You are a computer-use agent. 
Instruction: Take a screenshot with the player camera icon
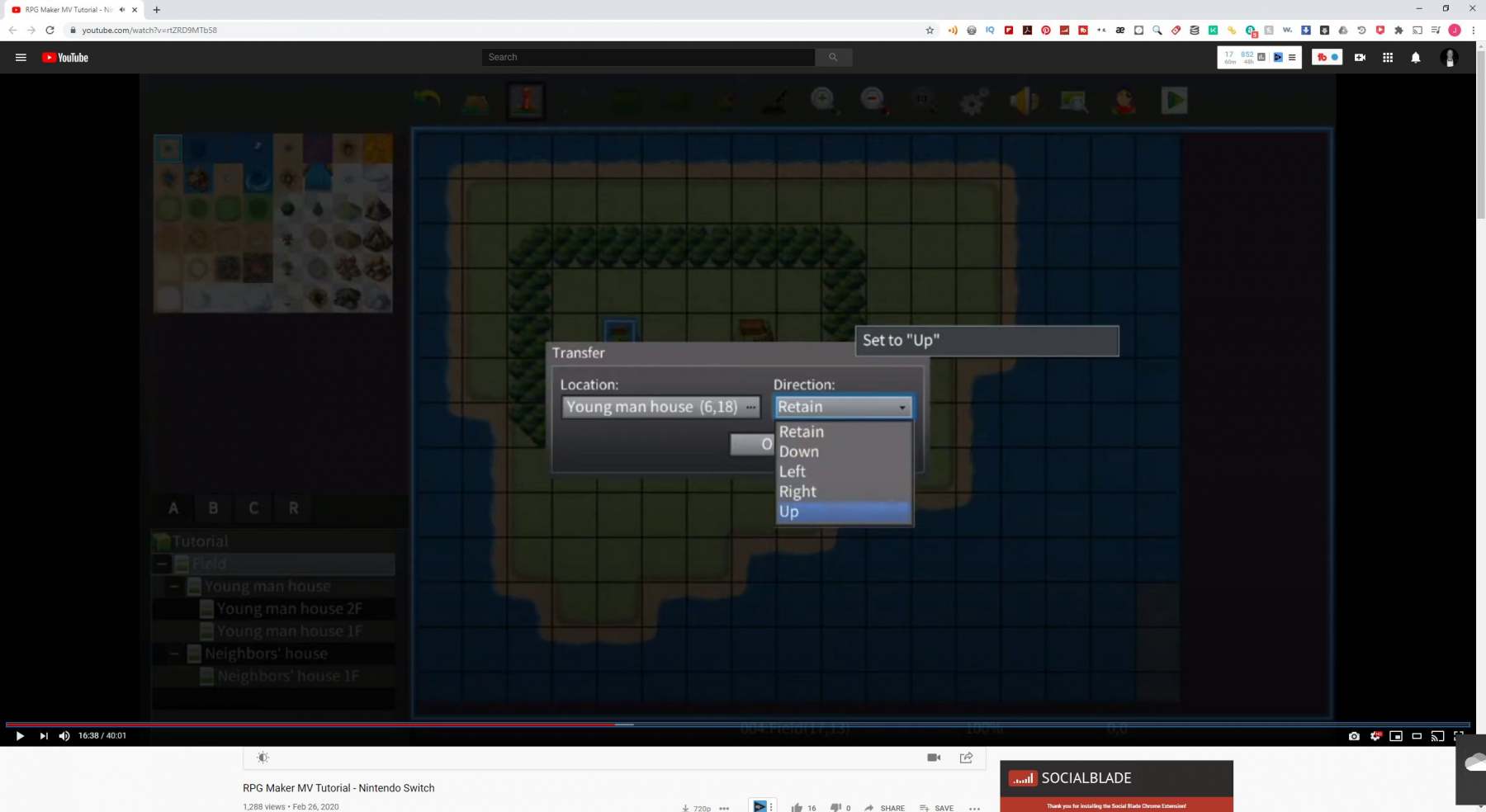(x=1354, y=736)
